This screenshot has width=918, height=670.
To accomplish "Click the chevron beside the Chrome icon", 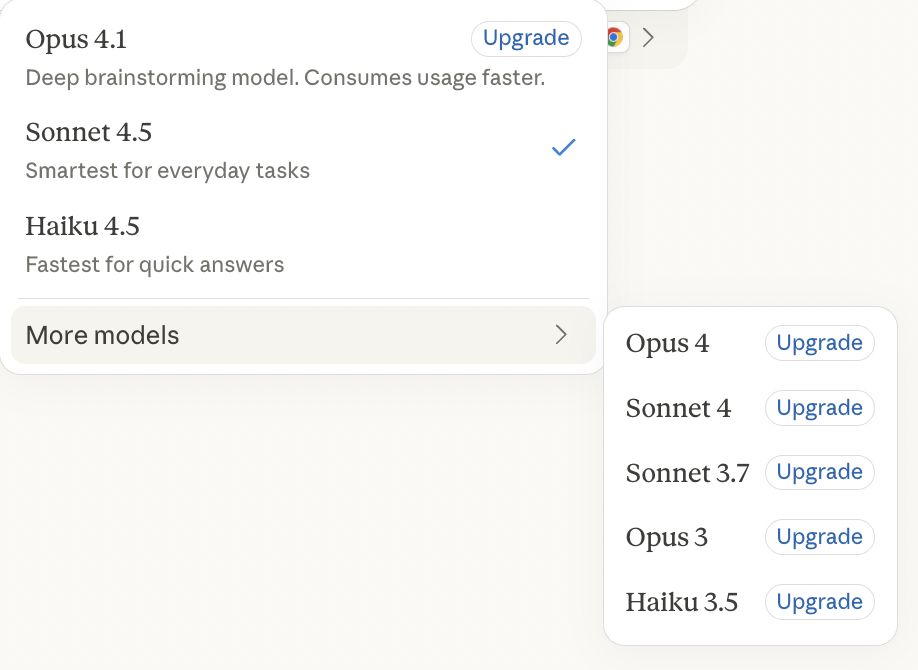I will pos(648,38).
